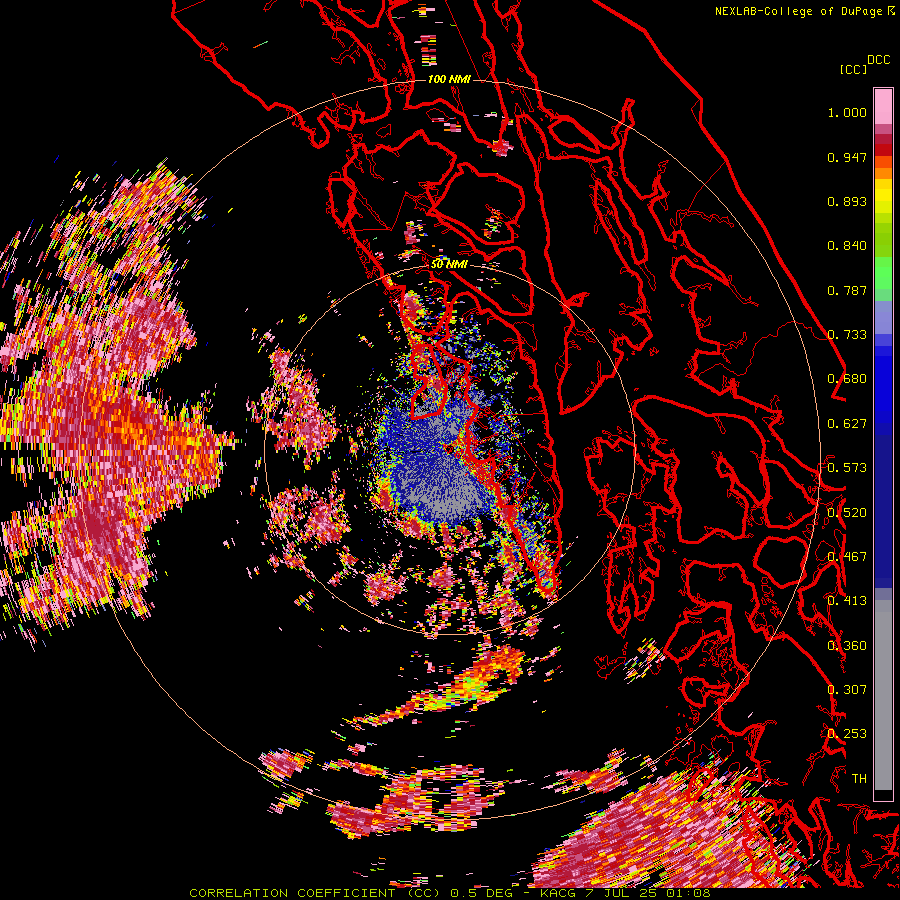
Task: Click the gray lower segment of color bar
Action: pos(883,695)
